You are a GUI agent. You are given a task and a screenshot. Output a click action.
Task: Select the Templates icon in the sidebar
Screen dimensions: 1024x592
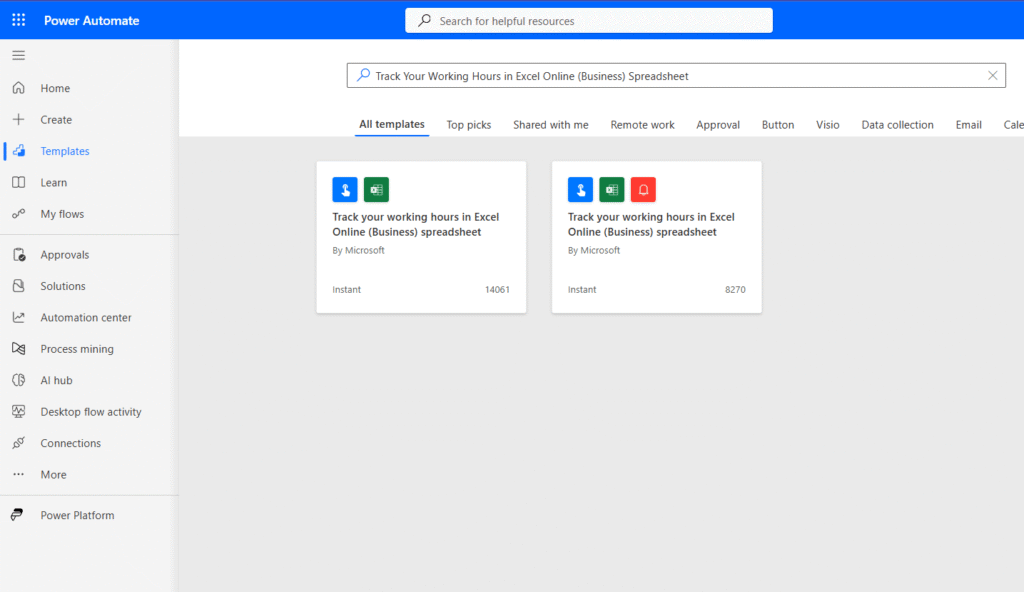tap(18, 150)
